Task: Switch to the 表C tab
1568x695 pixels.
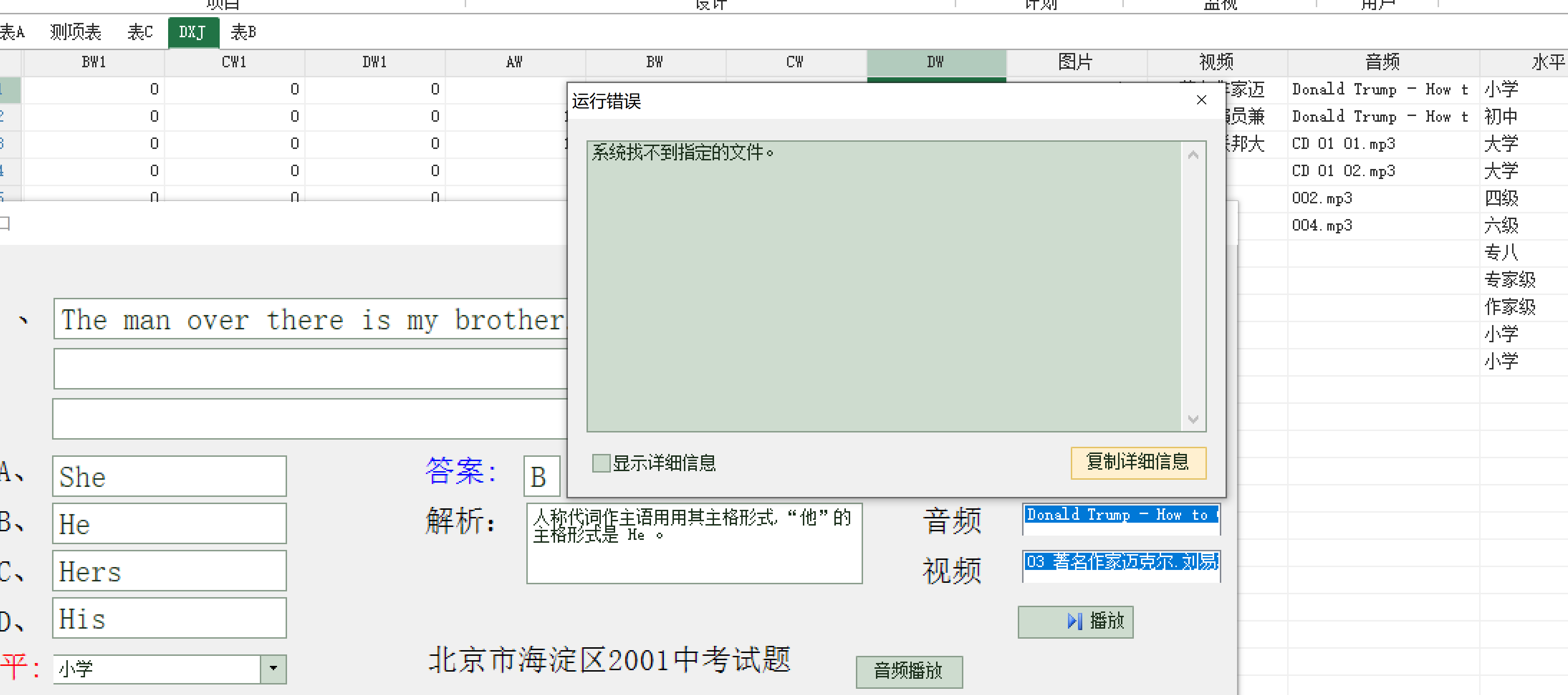Action: point(140,32)
